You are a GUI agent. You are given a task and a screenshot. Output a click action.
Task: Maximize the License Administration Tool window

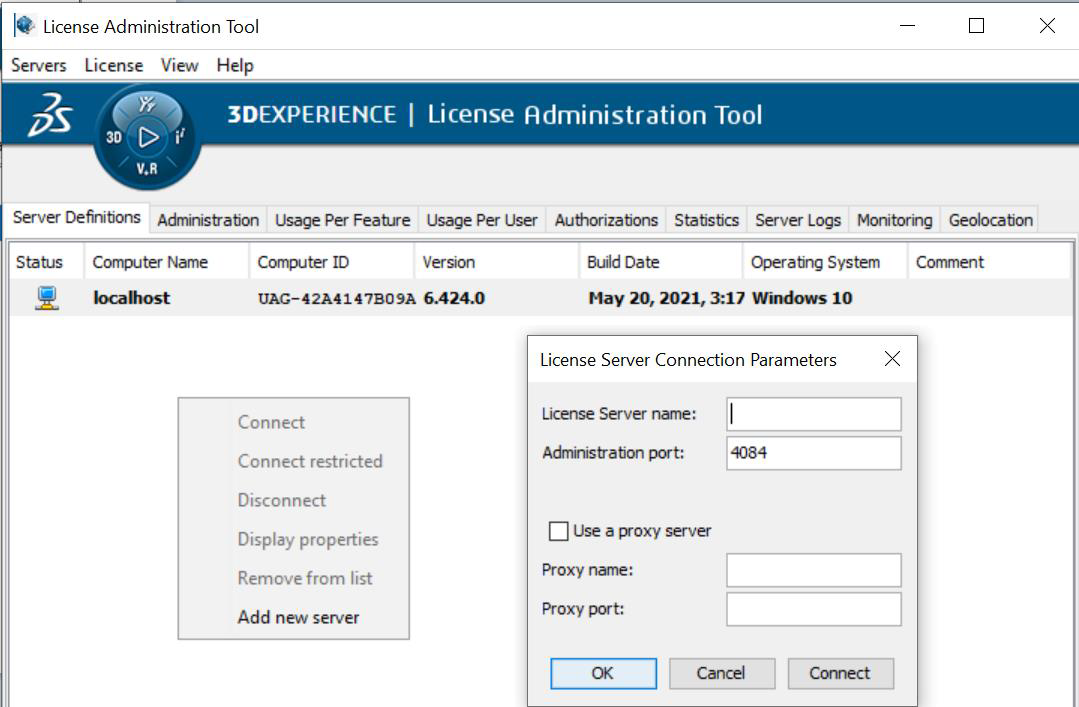976,26
